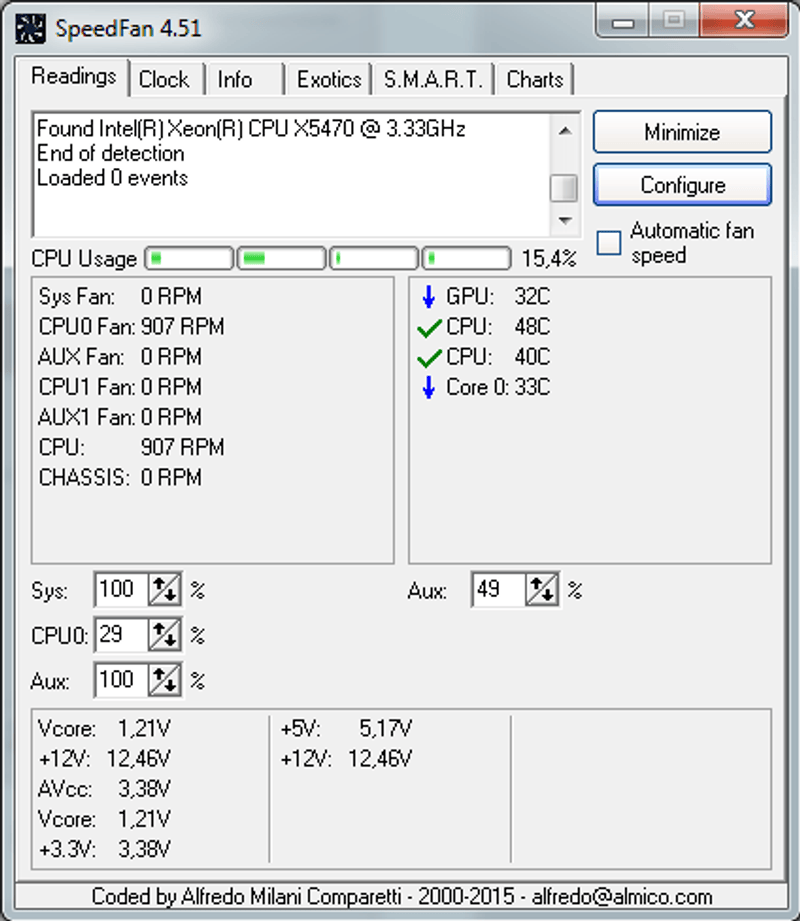800x921 pixels.
Task: Enable the Automatic fan speed checkbox
Action: coord(609,243)
